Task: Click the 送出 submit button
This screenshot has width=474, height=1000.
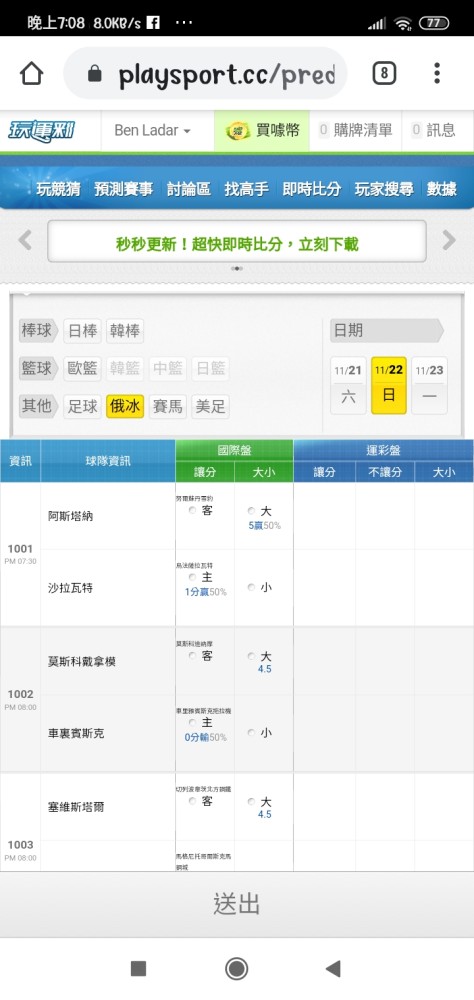Action: (x=237, y=904)
